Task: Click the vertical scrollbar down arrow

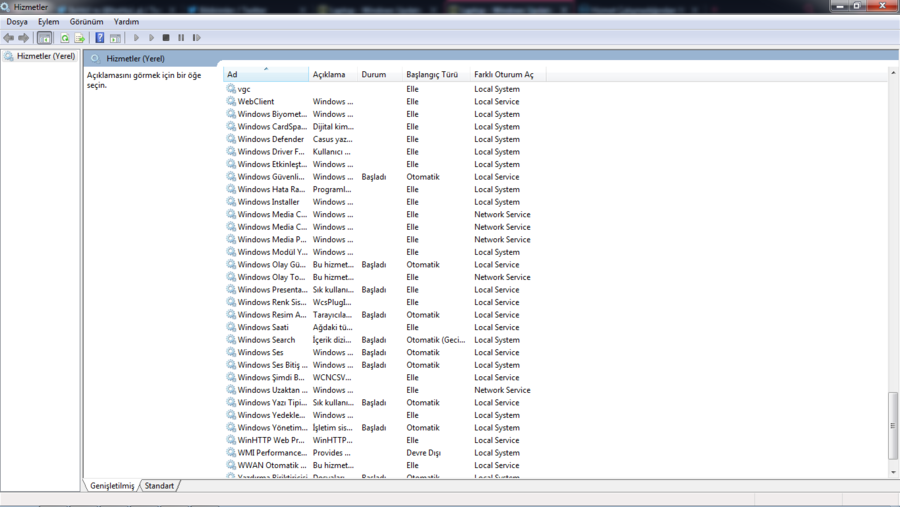Action: pyautogui.click(x=893, y=472)
